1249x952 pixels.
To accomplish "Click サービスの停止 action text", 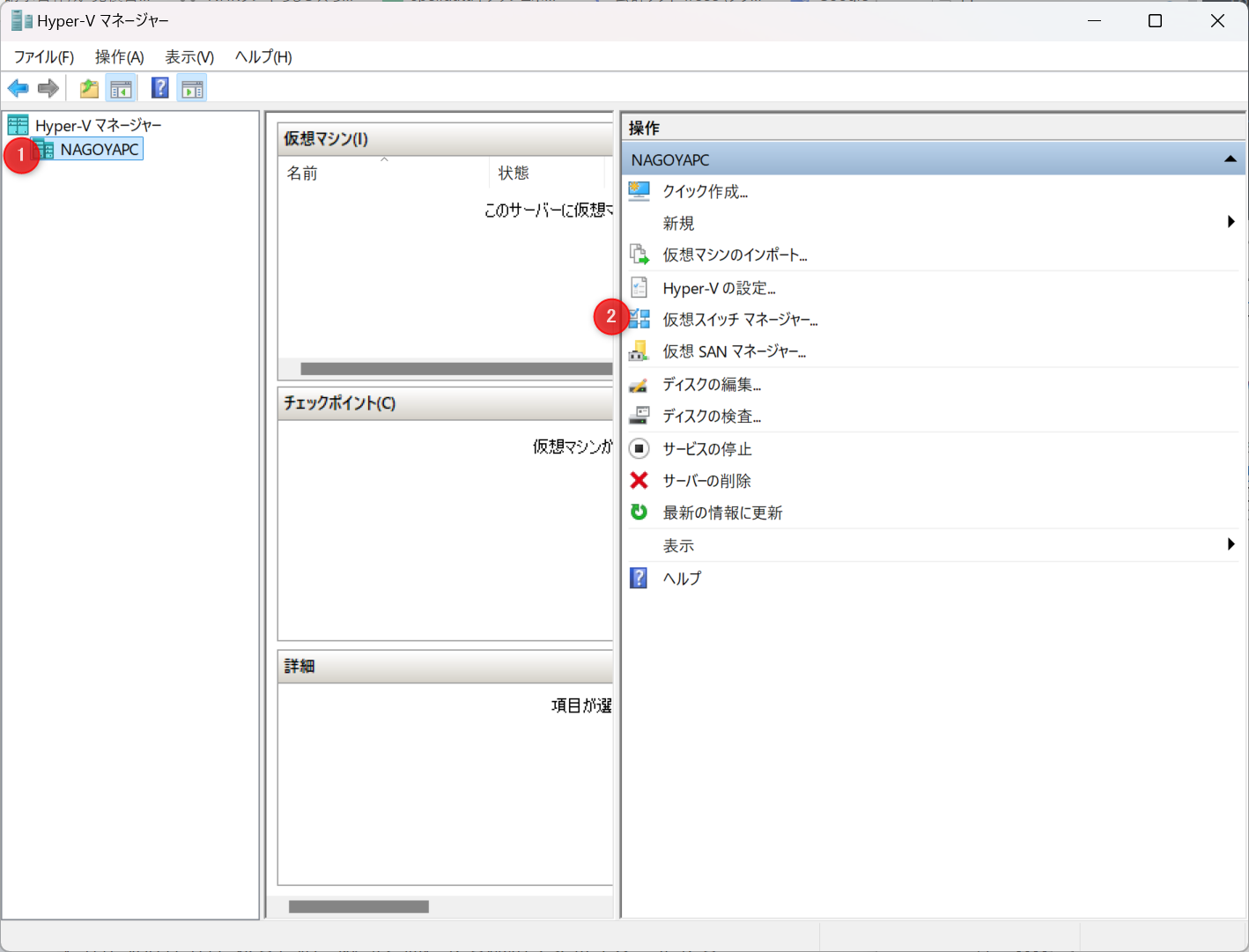I will click(x=707, y=448).
